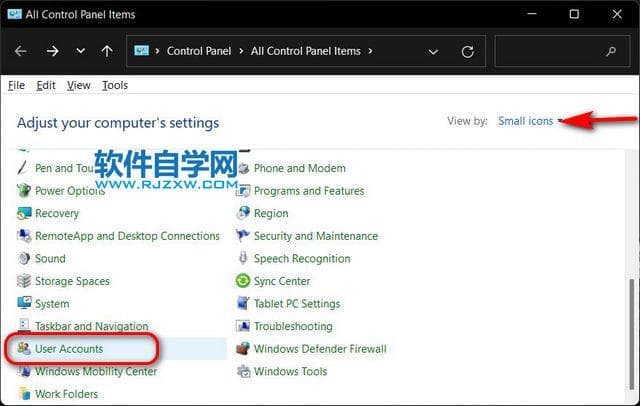
Task: Open the Windows Defender Firewall icon
Action: coord(243,349)
